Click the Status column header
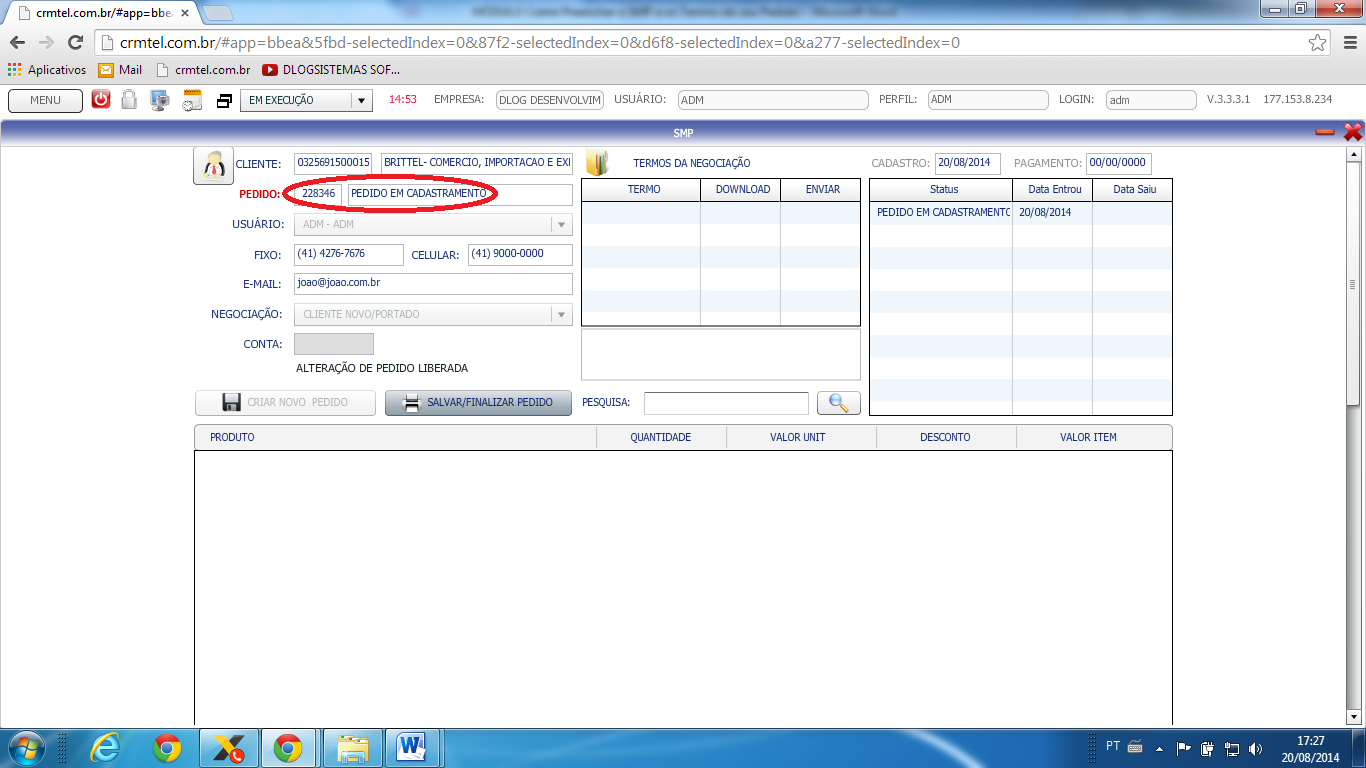This screenshot has width=1366, height=768. point(941,190)
